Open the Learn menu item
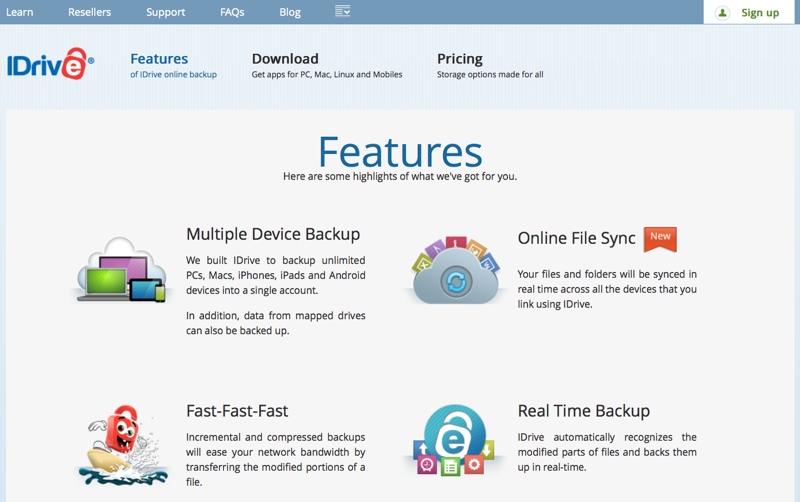The width and height of the screenshot is (800, 502). click(19, 12)
